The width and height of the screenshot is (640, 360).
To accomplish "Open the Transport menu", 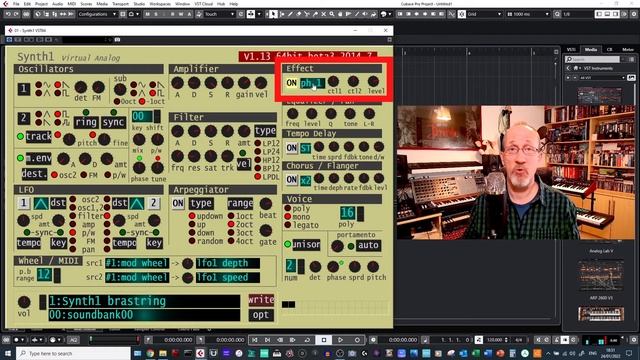I will [x=120, y=4].
